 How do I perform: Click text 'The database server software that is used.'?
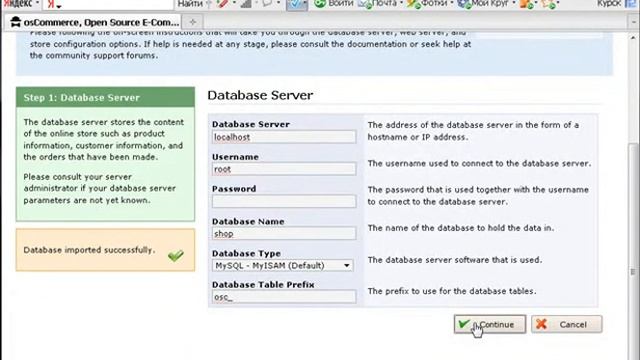tap(455, 260)
